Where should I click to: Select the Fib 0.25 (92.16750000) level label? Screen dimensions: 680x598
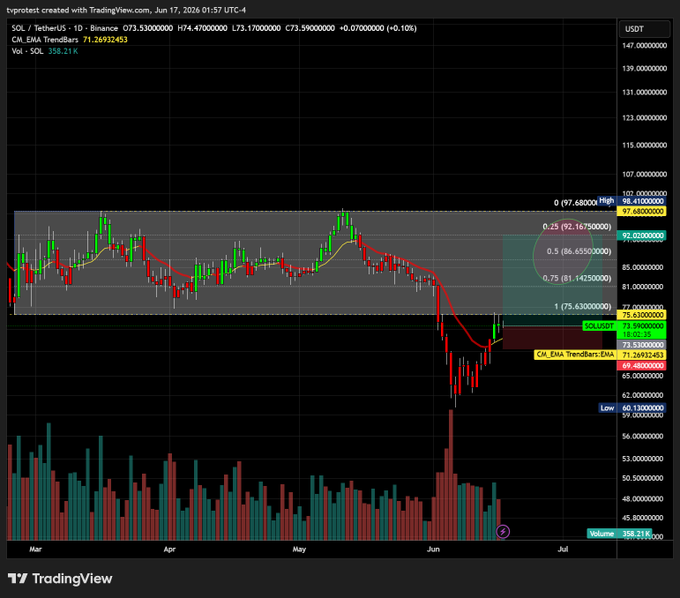click(577, 227)
